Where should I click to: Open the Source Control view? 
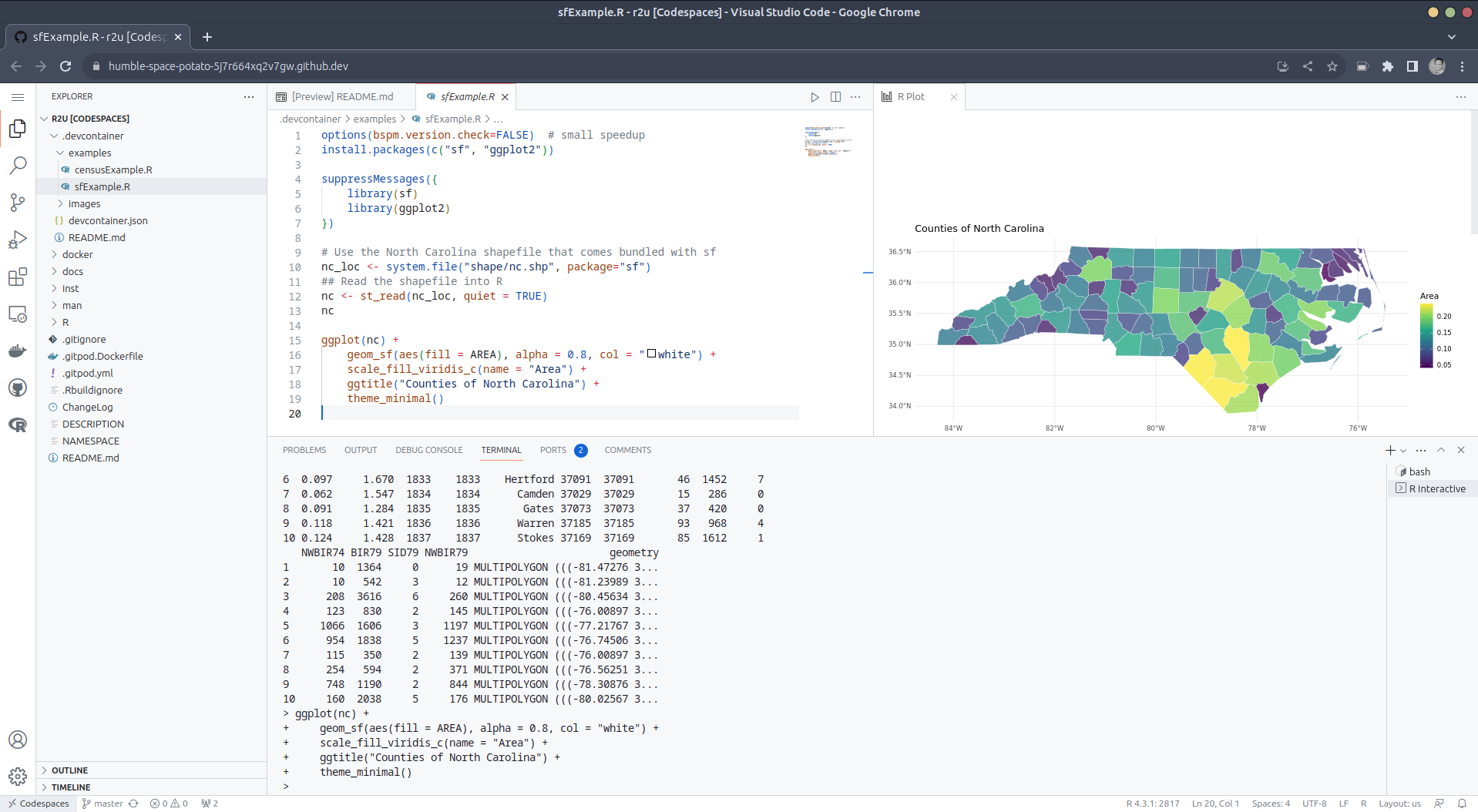pos(18,203)
